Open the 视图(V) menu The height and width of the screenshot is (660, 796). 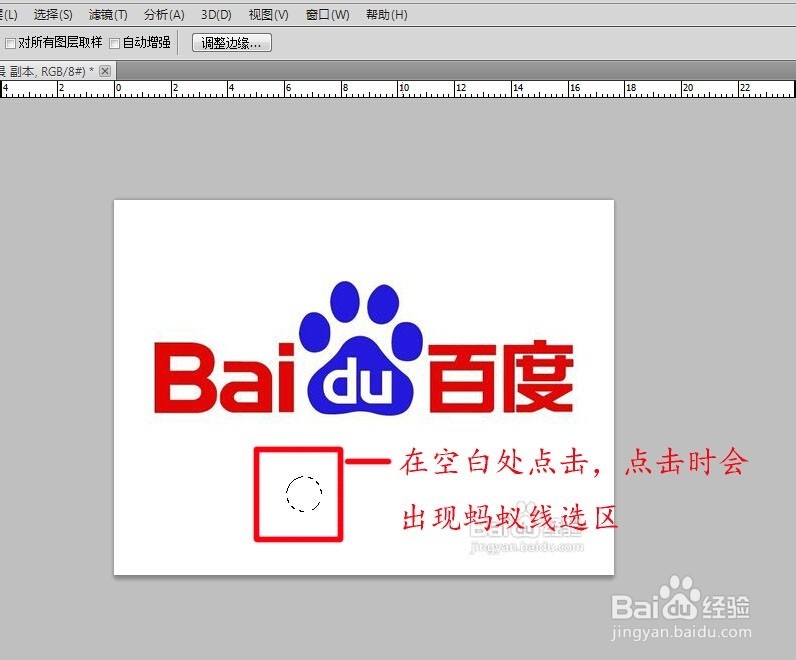(269, 15)
